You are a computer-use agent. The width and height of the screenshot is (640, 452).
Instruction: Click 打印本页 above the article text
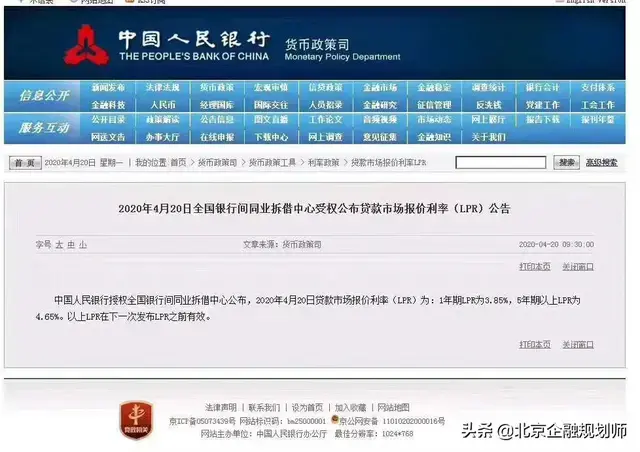pos(535,267)
